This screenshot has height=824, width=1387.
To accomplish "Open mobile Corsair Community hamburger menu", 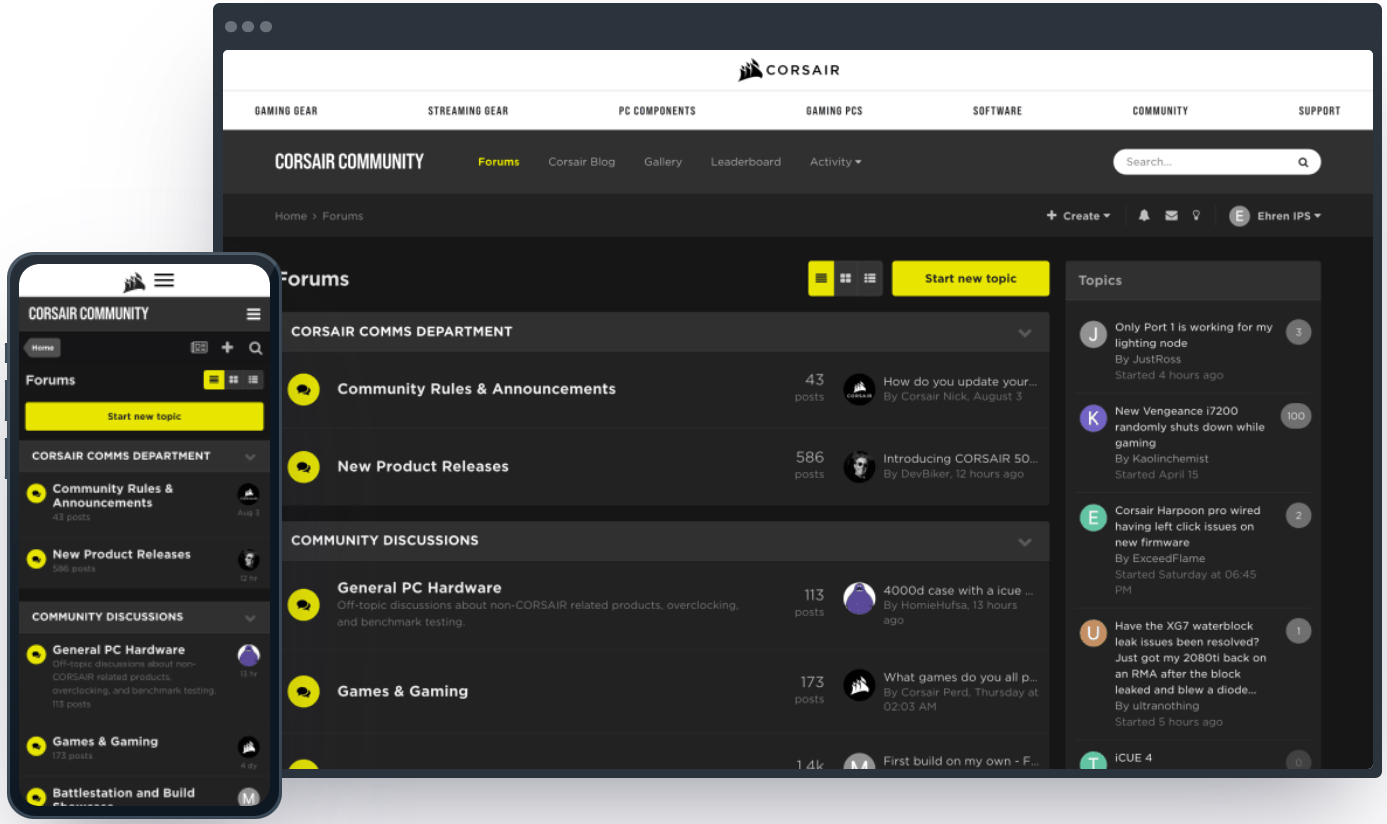I will [x=254, y=314].
